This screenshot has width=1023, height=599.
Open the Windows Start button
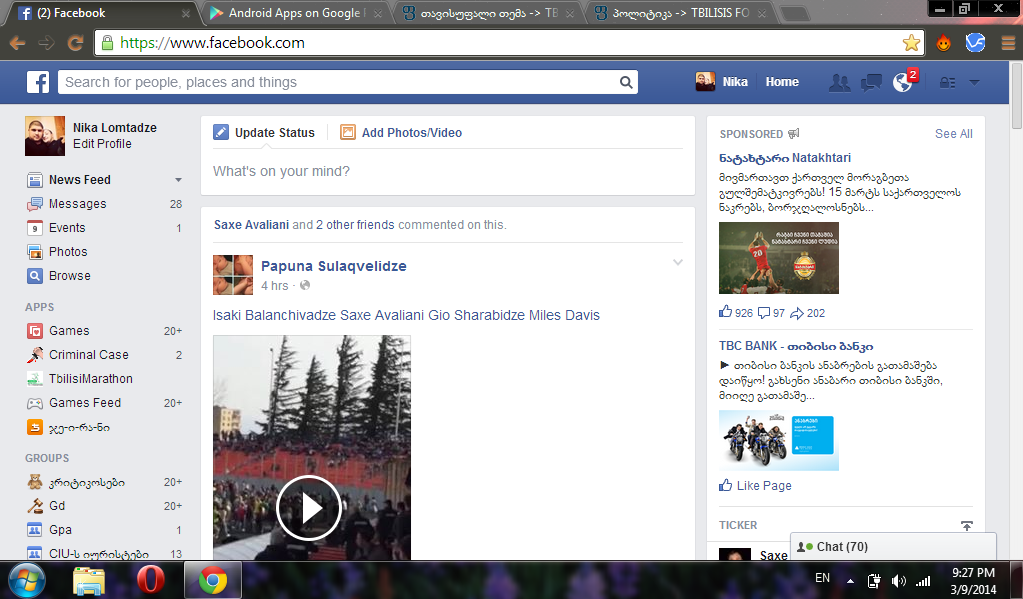[x=26, y=580]
